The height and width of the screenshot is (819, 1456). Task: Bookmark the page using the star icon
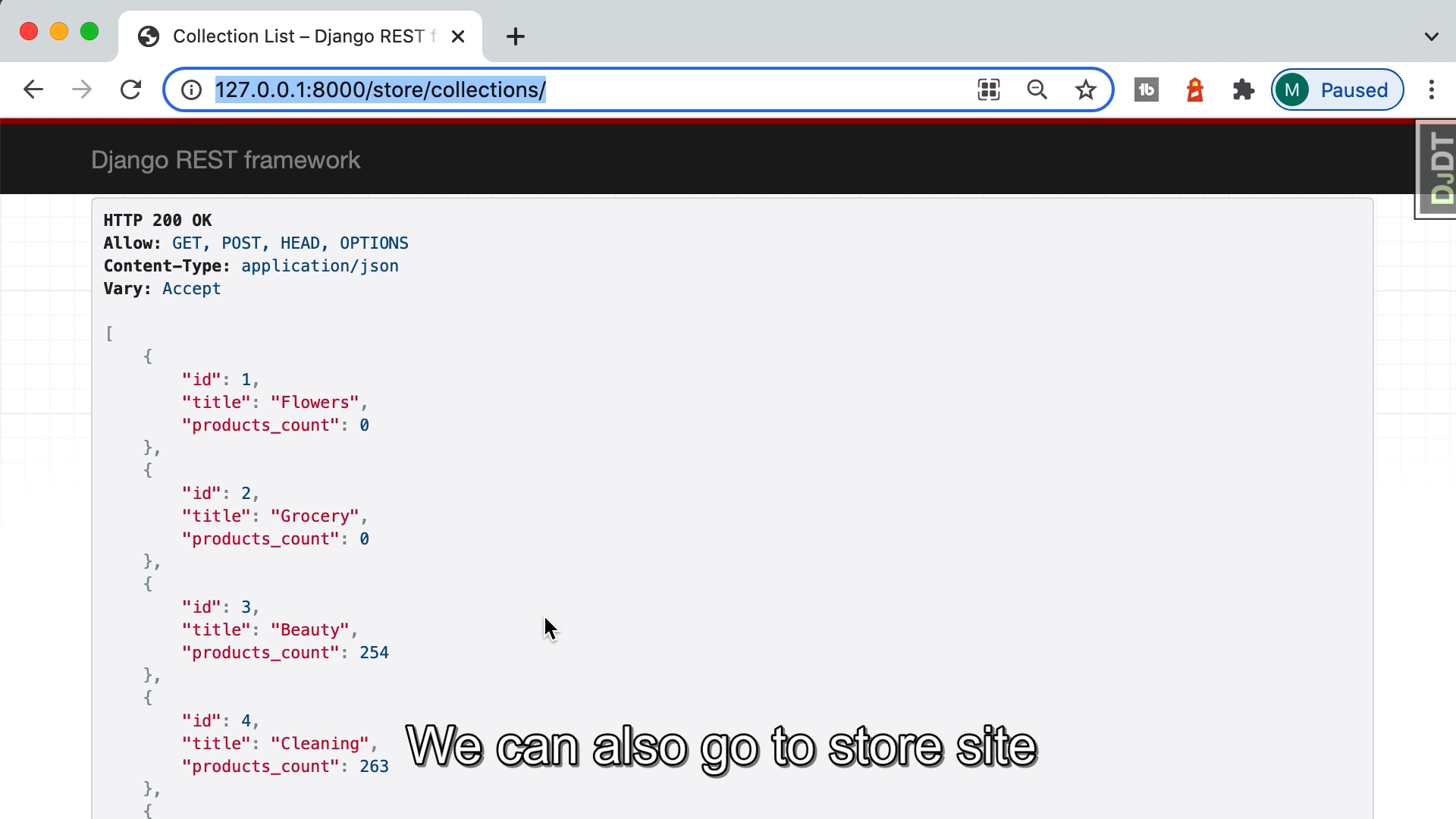1085,89
